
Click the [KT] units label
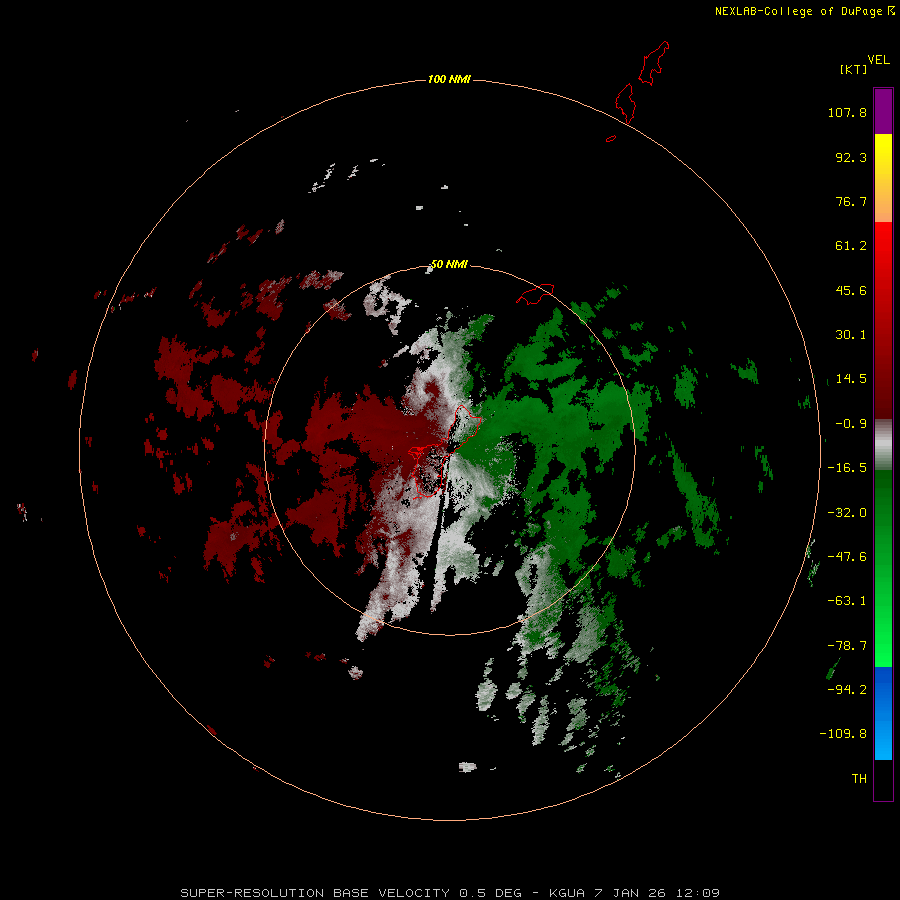click(x=854, y=69)
